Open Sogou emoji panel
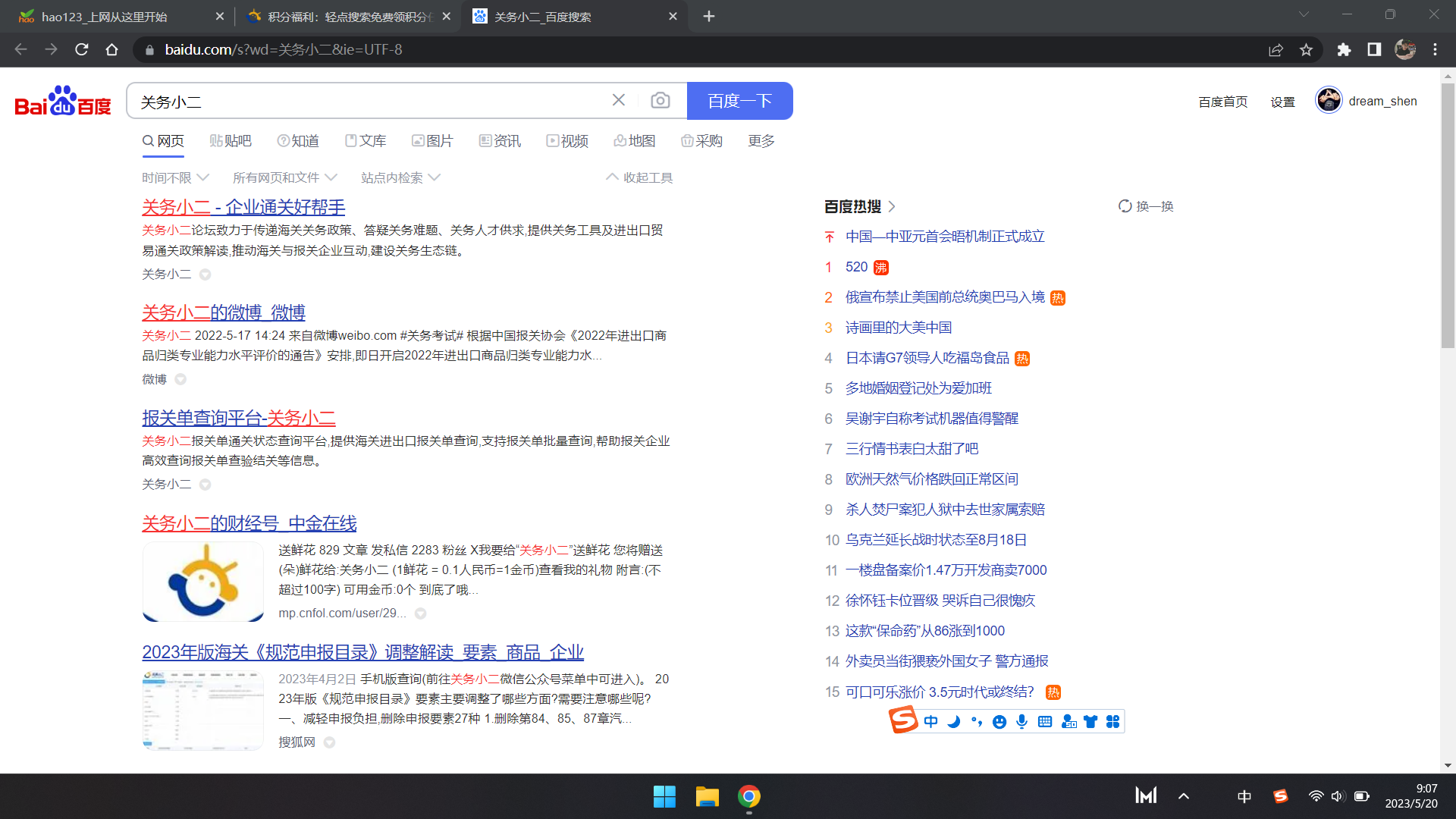The width and height of the screenshot is (1456, 819). point(999,721)
